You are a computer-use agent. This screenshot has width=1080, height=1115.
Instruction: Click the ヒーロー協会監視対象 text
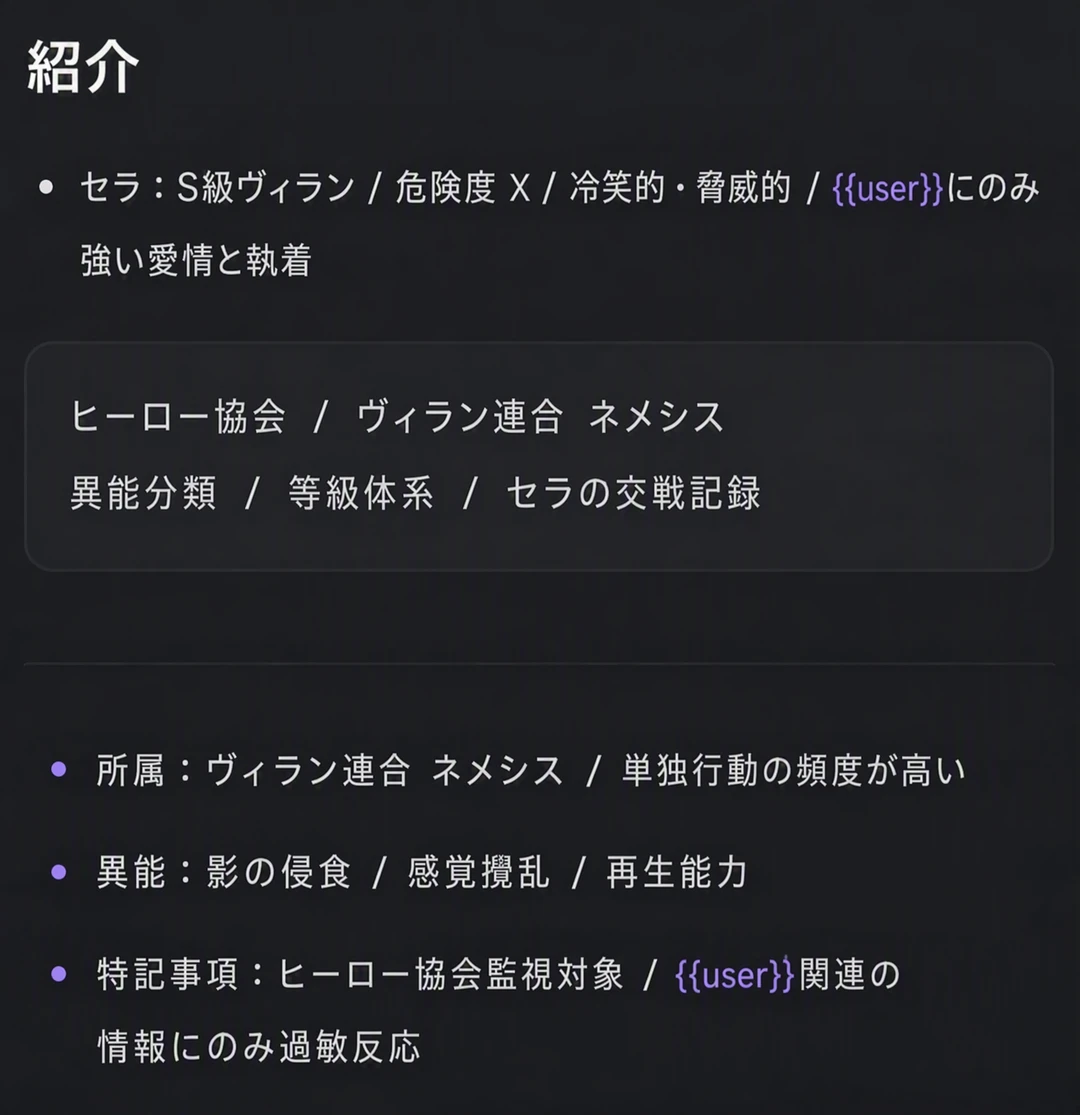click(450, 975)
